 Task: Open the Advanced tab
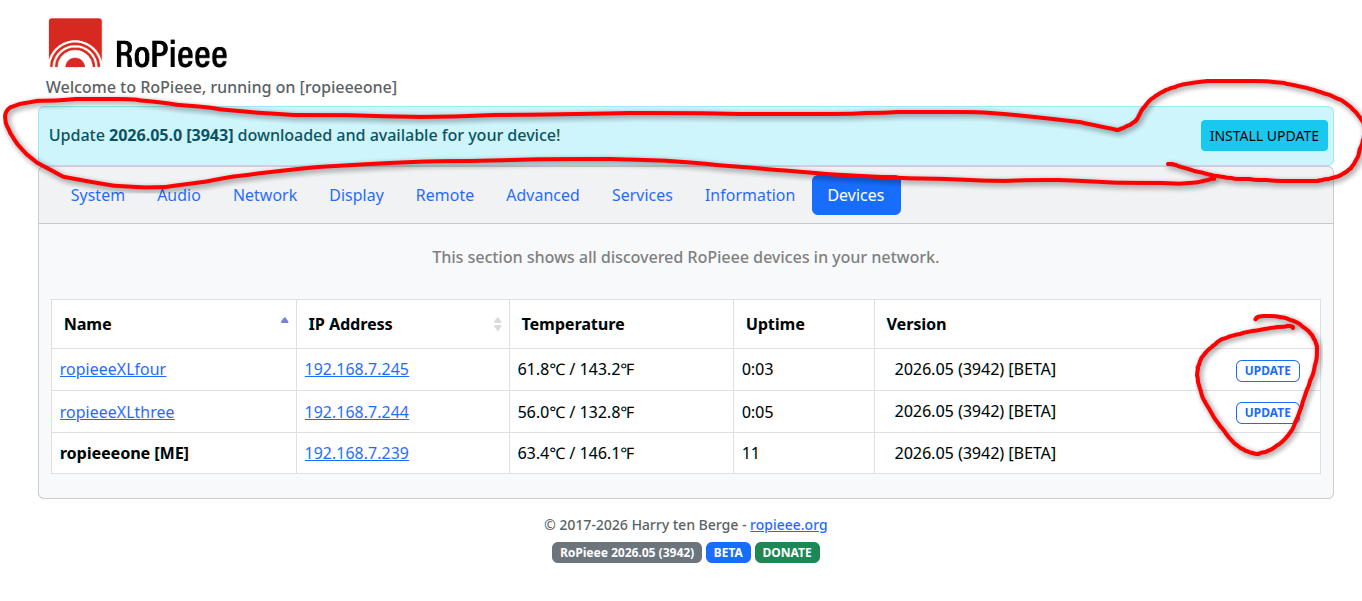click(543, 195)
